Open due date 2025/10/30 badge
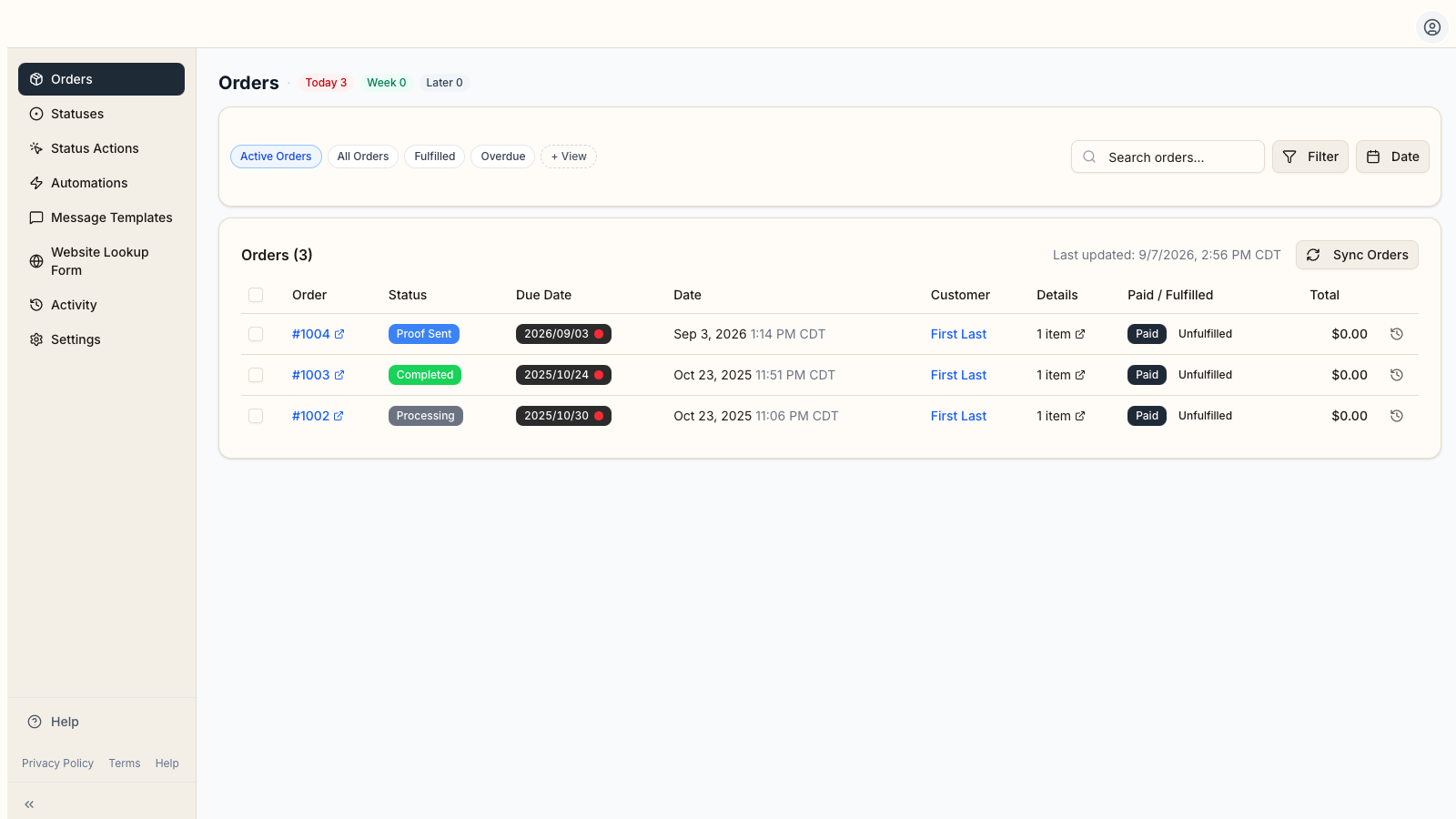Screen dimensions: 1456x819 coord(563,416)
